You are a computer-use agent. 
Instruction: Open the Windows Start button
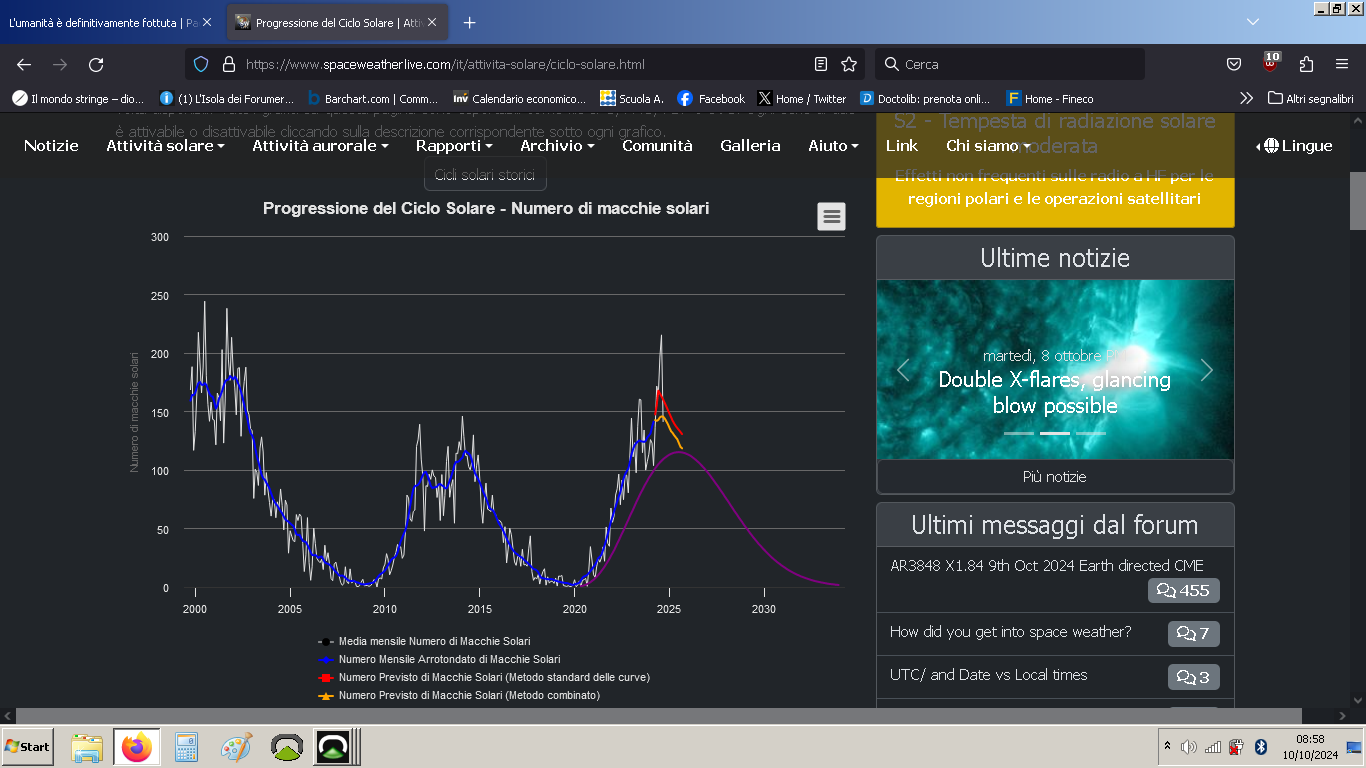click(28, 747)
